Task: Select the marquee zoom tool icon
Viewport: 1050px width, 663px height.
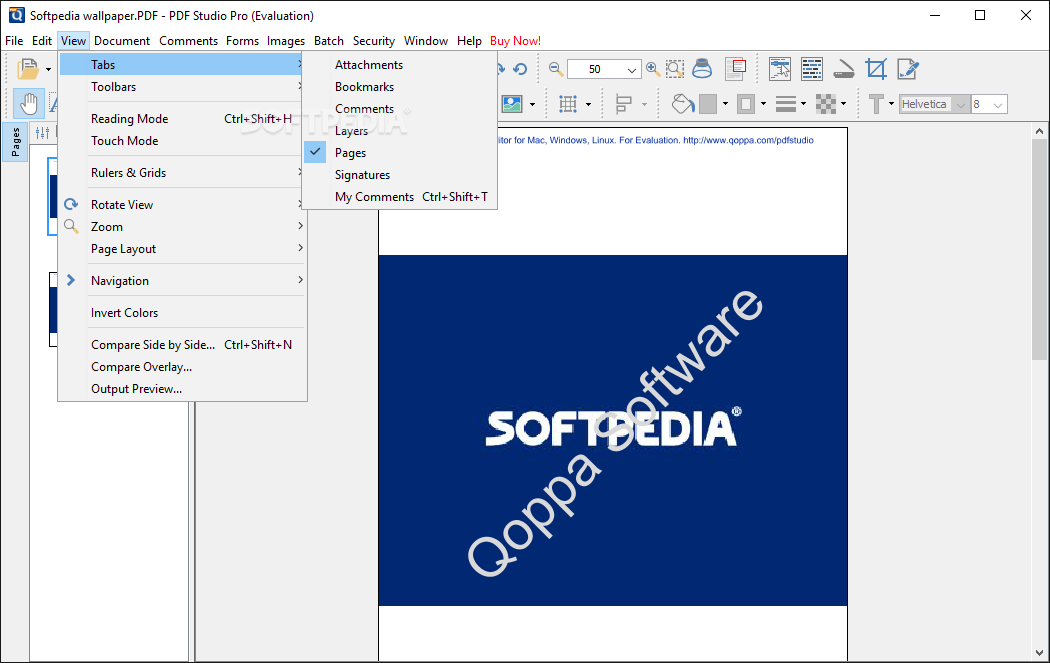Action: coord(675,69)
